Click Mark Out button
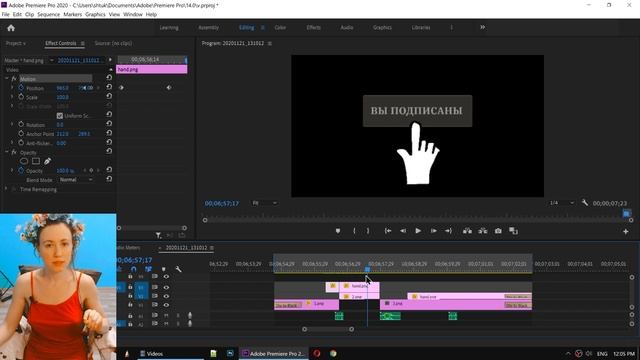Viewport: 640px width, 360px height. pos(368,231)
